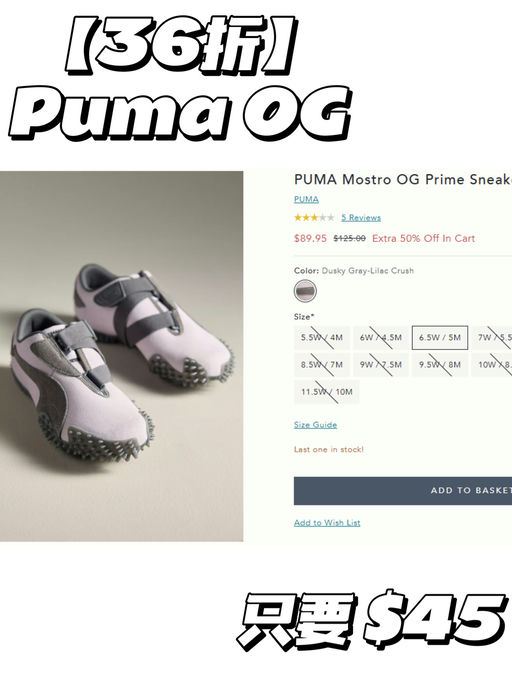512x683 pixels.
Task: Select the 8.5W / 7M size option
Action: point(322,365)
